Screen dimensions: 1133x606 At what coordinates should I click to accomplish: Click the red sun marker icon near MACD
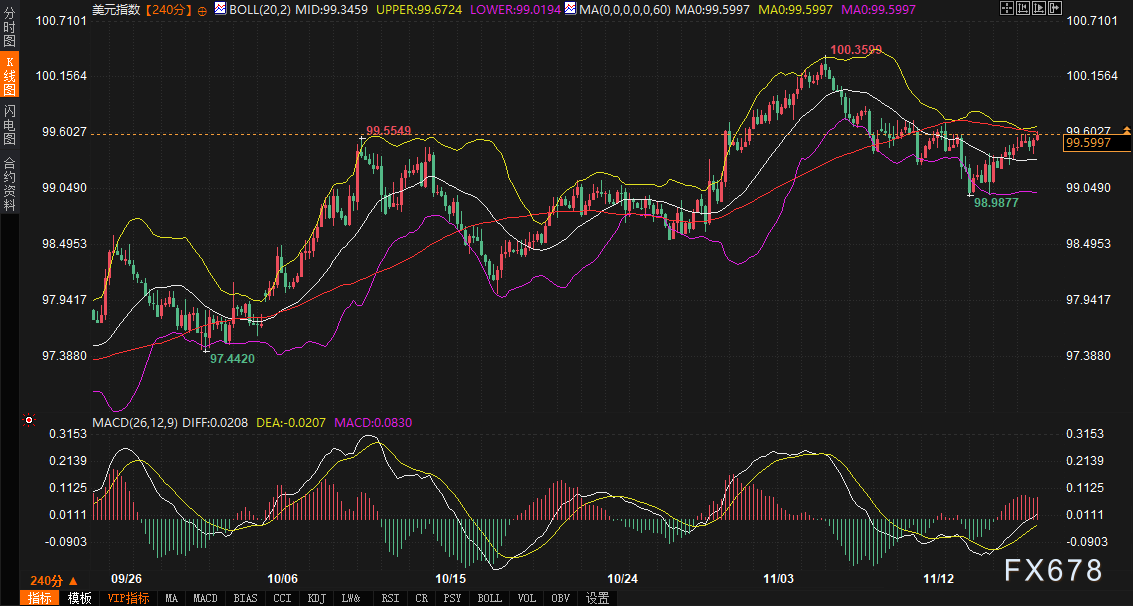point(29,421)
